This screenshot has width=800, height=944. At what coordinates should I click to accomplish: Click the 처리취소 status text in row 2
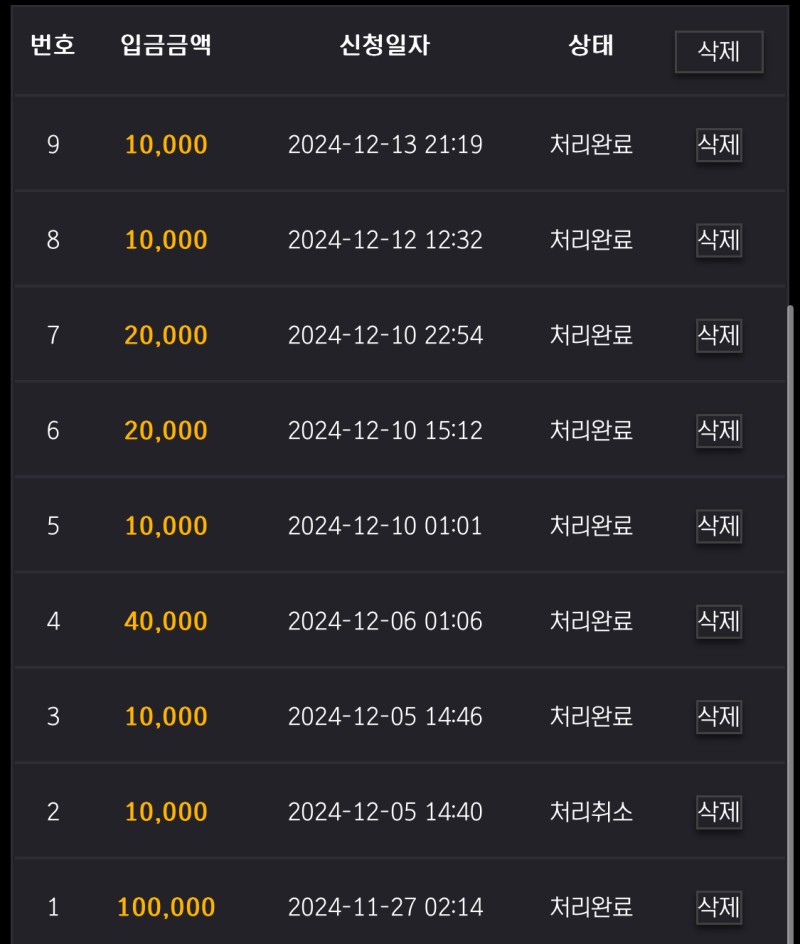tap(591, 812)
